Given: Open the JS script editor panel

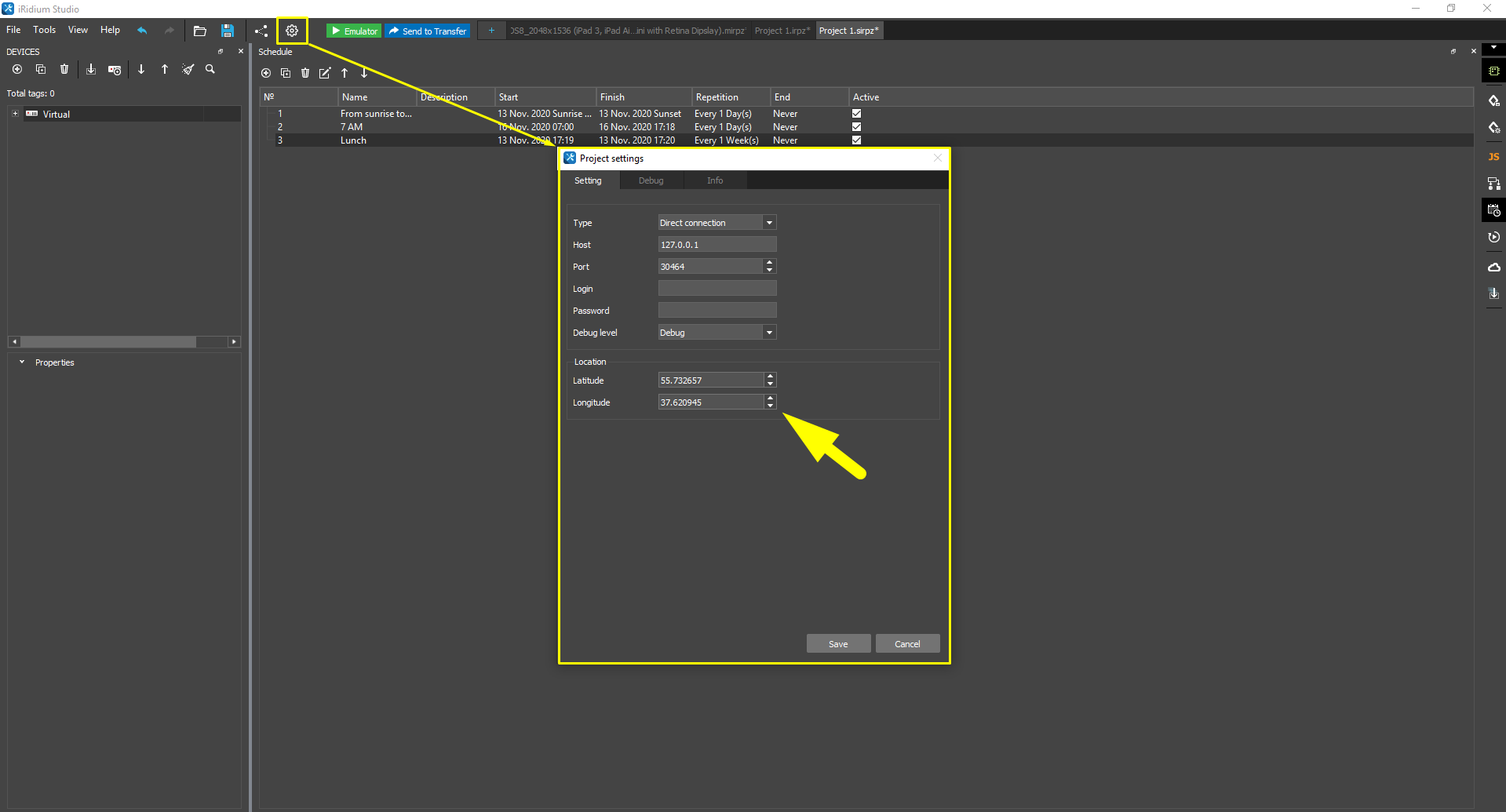Looking at the screenshot, I should [x=1493, y=157].
